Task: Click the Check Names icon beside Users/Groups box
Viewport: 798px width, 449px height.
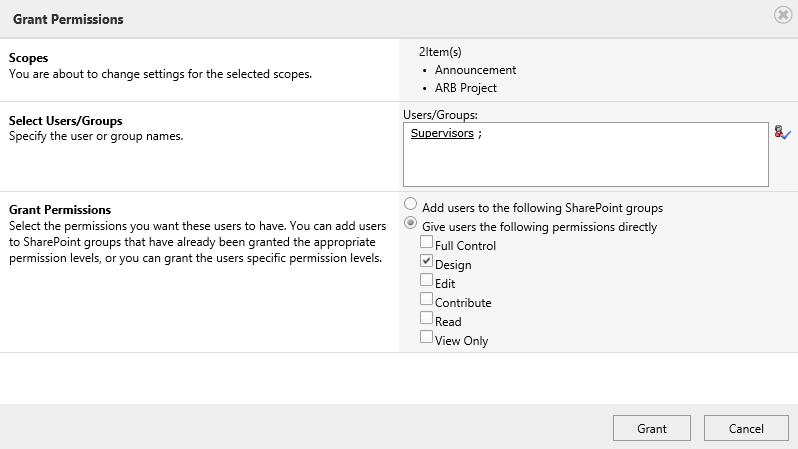Action: pos(782,133)
